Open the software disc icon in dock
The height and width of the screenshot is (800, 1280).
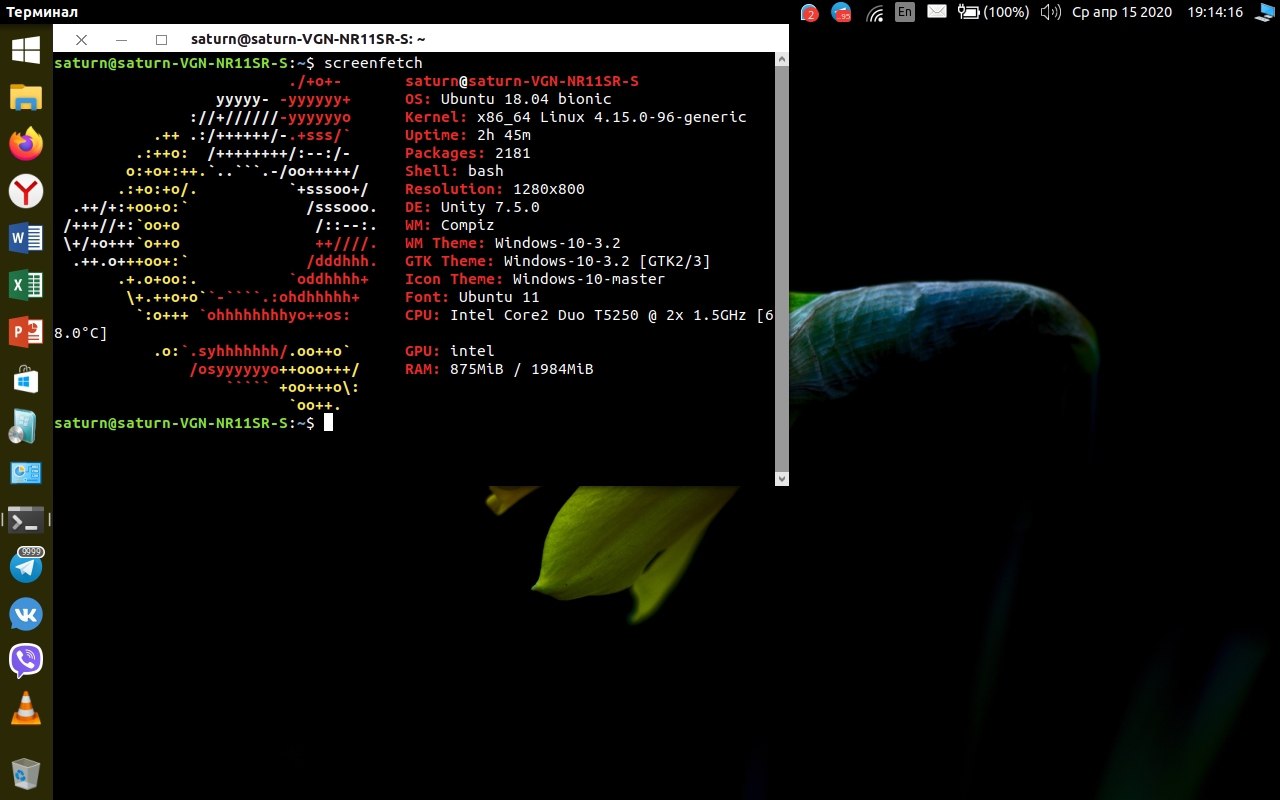point(24,427)
